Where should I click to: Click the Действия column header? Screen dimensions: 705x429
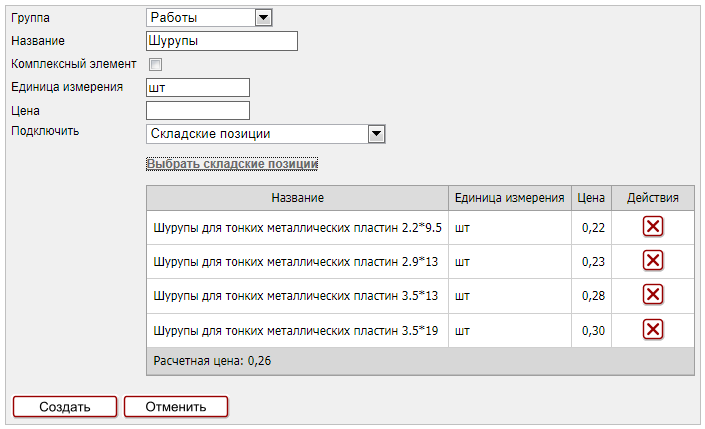click(652, 198)
